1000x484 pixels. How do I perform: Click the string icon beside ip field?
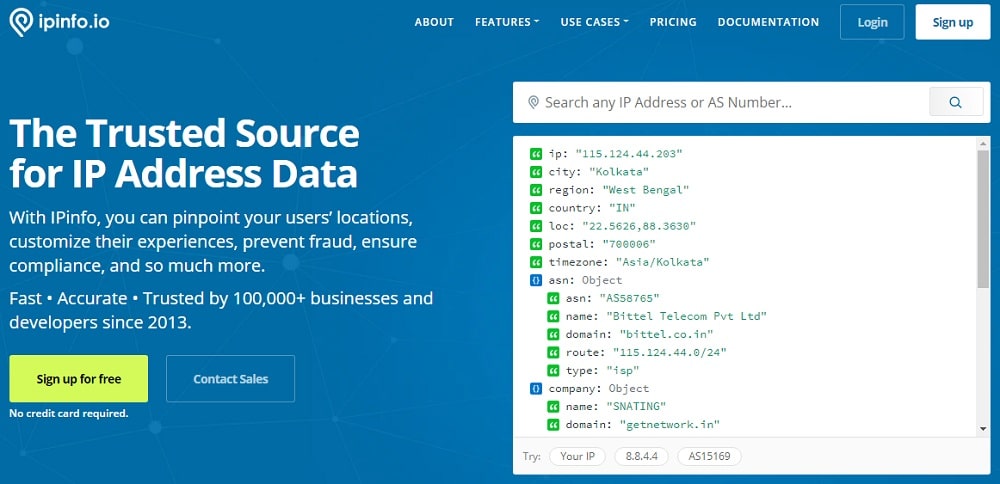click(x=536, y=154)
